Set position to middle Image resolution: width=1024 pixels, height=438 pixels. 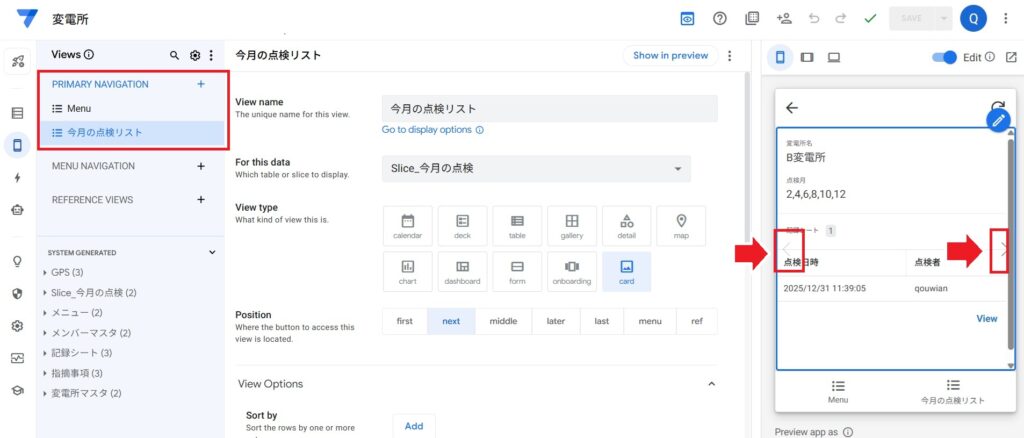[x=503, y=321]
